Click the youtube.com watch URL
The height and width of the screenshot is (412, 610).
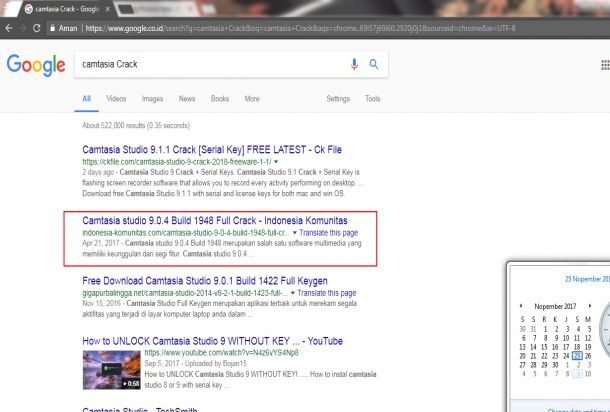222,353
